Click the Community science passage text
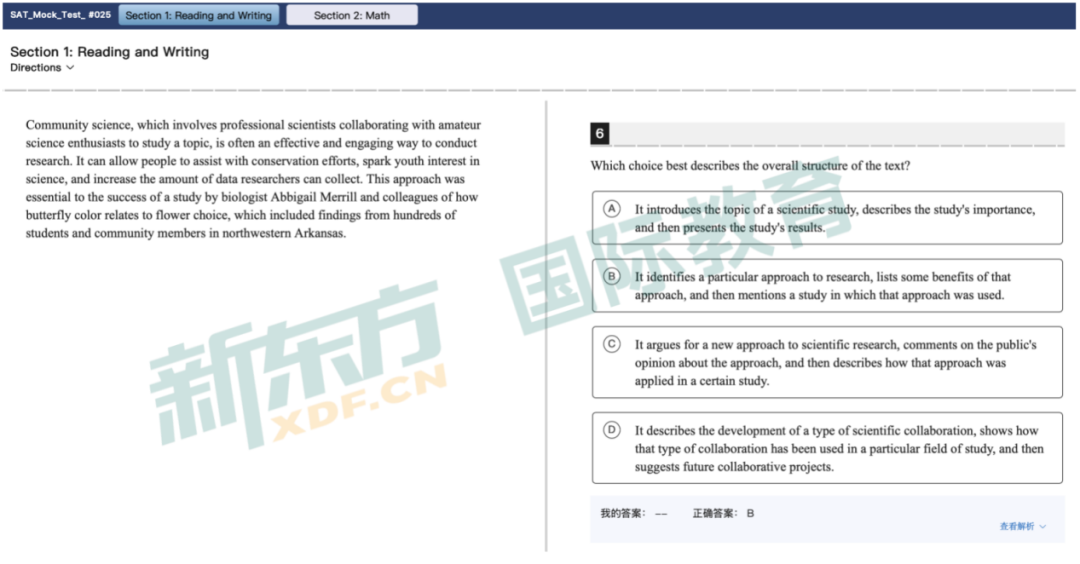Screen dimensions: 1080x564 coord(253,179)
